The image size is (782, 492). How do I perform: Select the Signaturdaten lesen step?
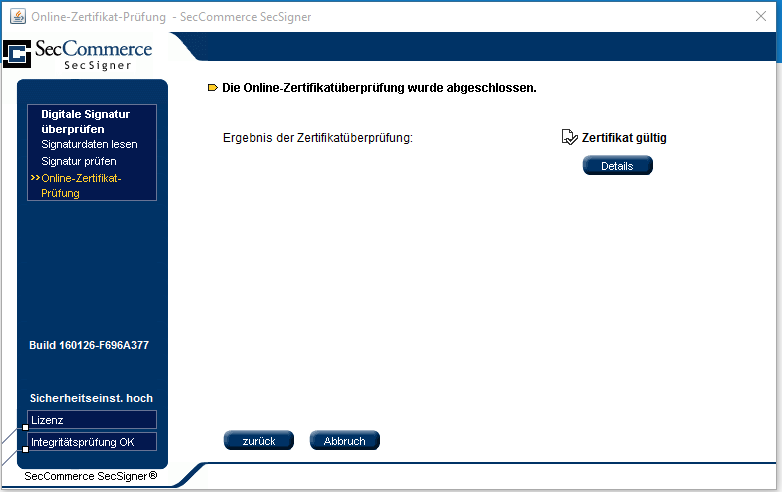[89, 145]
